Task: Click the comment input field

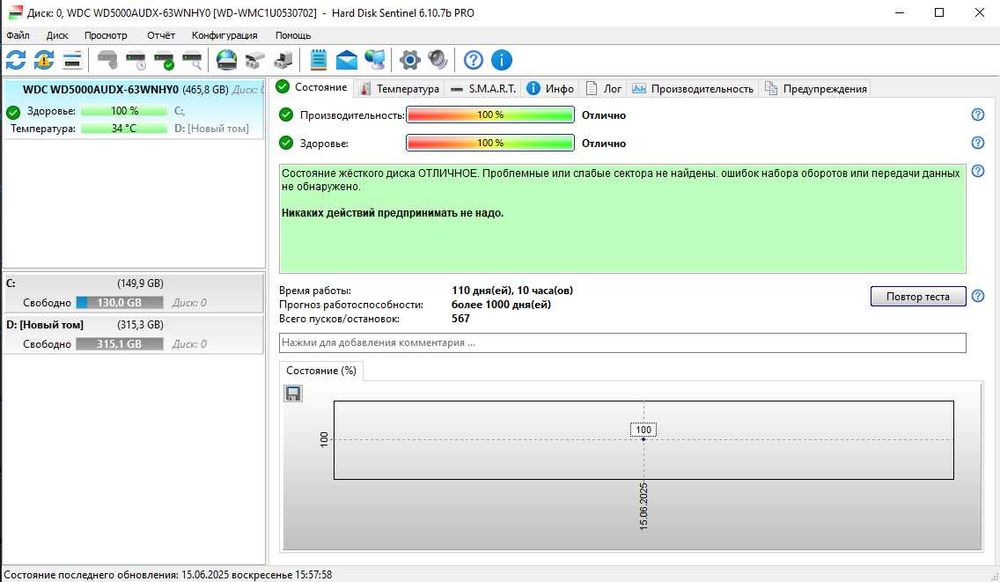Action: click(622, 342)
